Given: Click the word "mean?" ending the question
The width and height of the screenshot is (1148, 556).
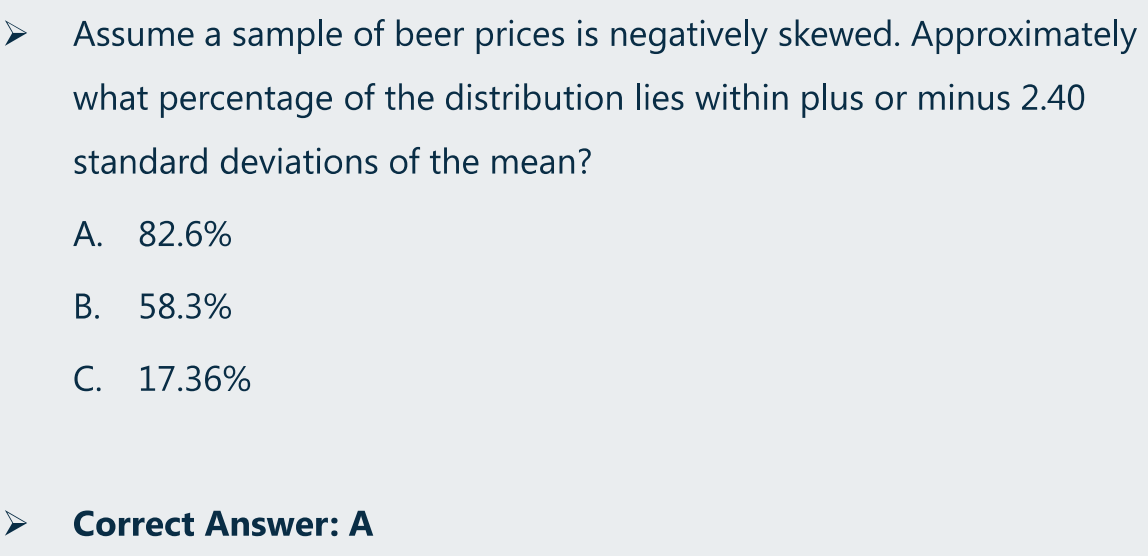Looking at the screenshot, I should point(540,161).
